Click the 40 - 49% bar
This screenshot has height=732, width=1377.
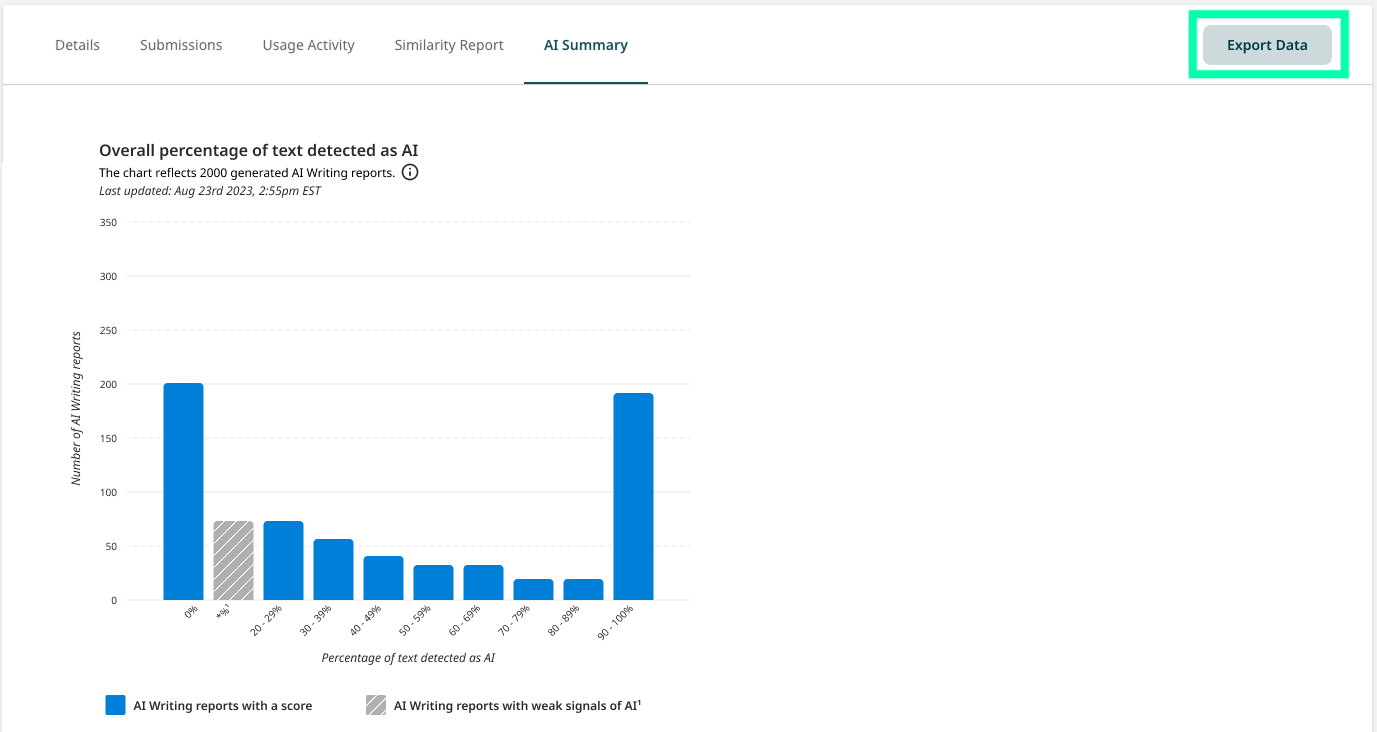(384, 578)
